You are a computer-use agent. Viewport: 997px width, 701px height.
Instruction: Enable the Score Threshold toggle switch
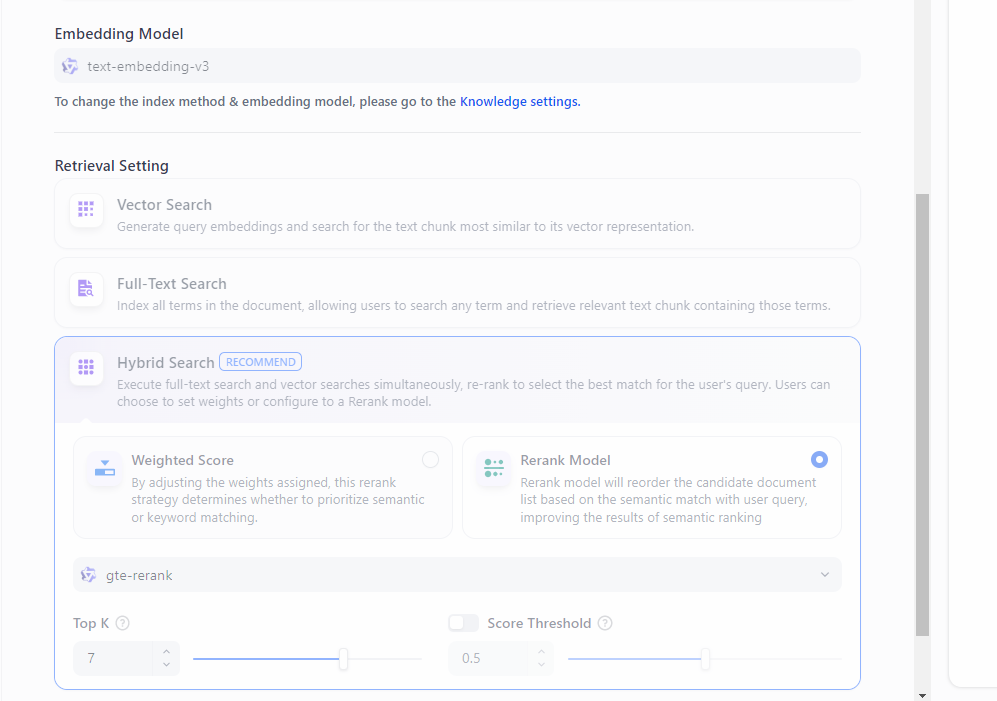pyautogui.click(x=463, y=623)
